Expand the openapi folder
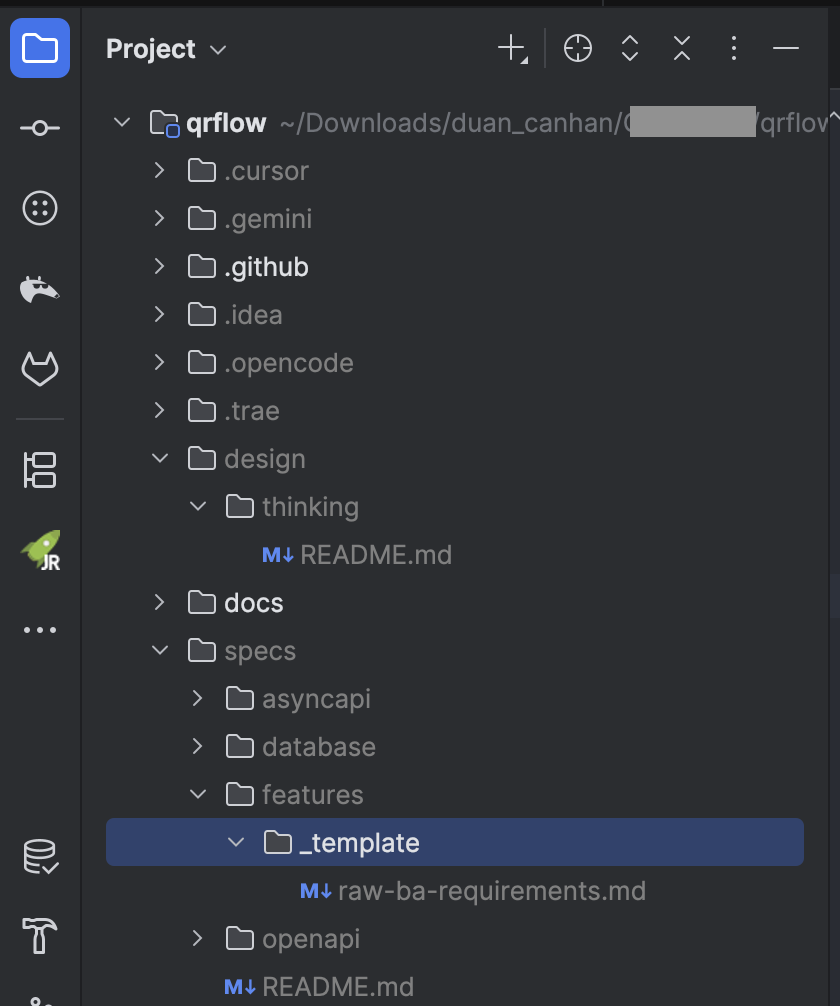The height and width of the screenshot is (1006, 840). coord(197,939)
